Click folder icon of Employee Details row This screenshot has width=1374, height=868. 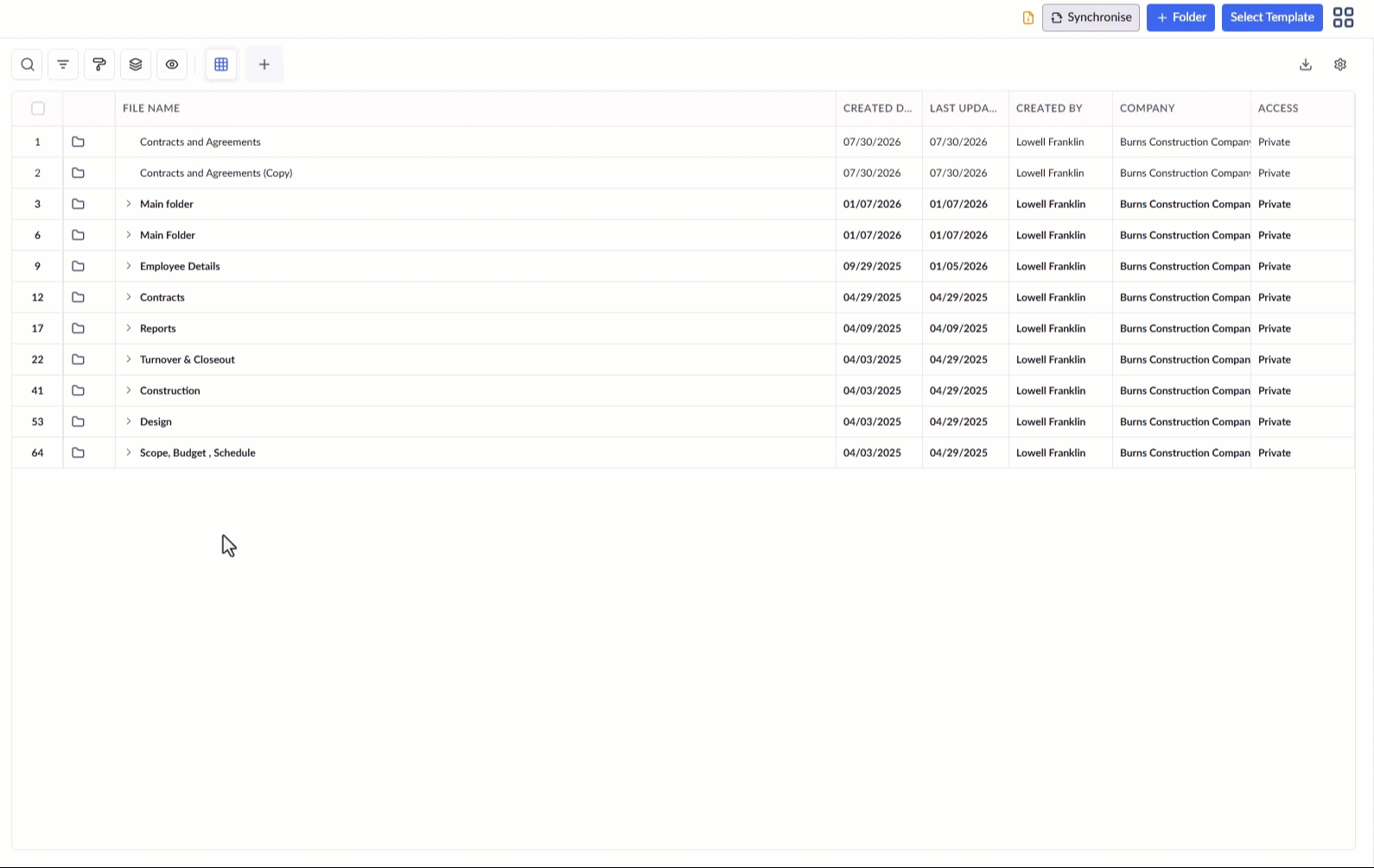pyautogui.click(x=78, y=266)
